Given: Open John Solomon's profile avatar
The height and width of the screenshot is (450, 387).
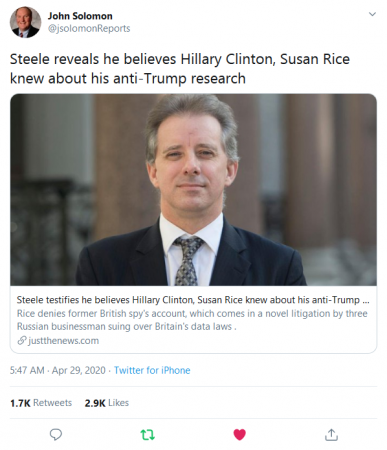Looking at the screenshot, I should pyautogui.click(x=25, y=22).
